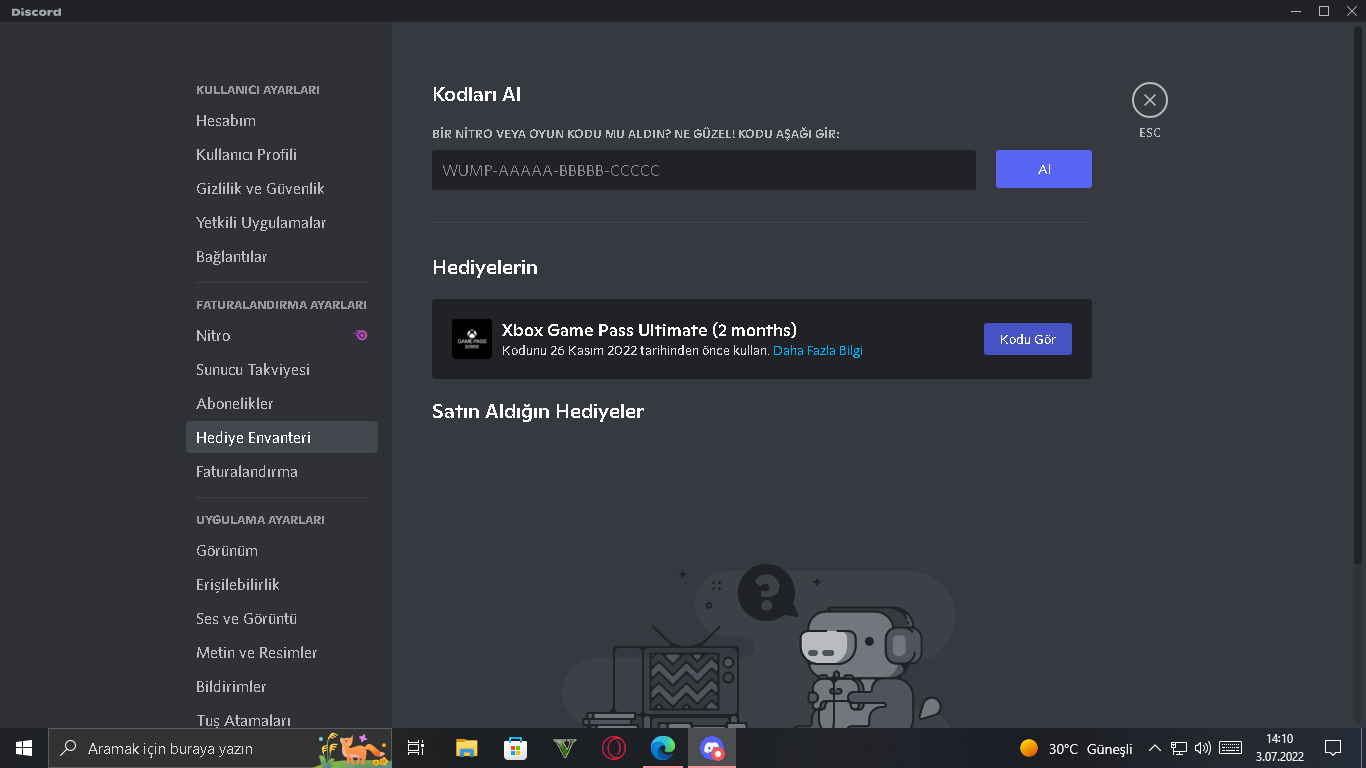Go to Erişilebilirlik settings

coord(282,585)
